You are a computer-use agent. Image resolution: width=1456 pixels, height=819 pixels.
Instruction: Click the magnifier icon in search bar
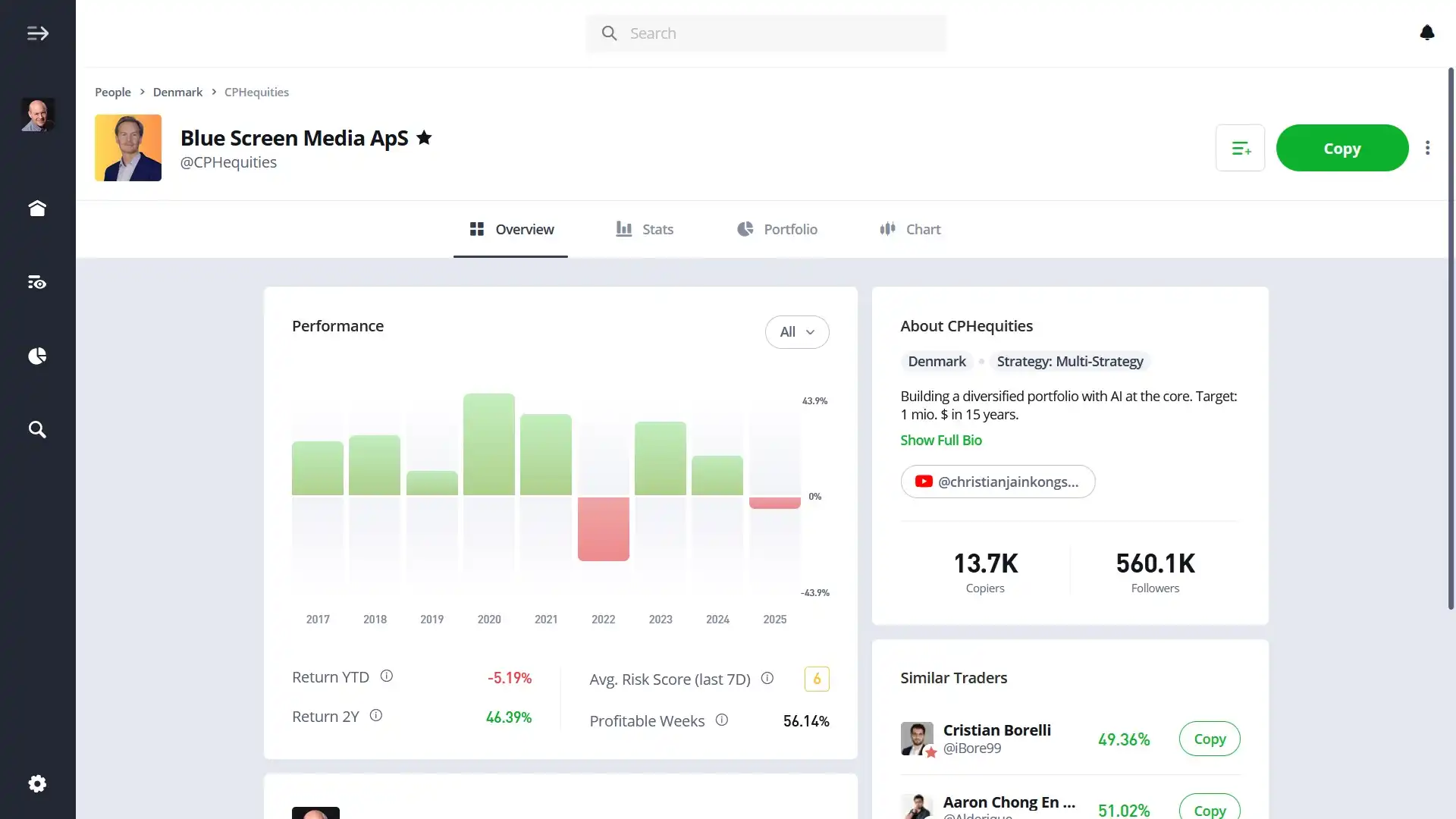coord(609,33)
